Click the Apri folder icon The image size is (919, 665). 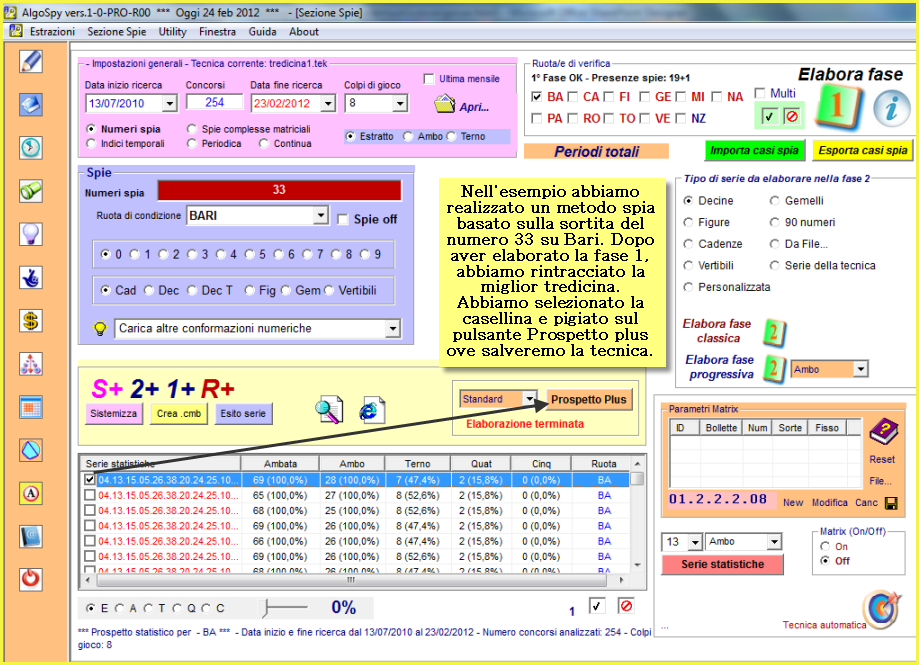pos(445,104)
